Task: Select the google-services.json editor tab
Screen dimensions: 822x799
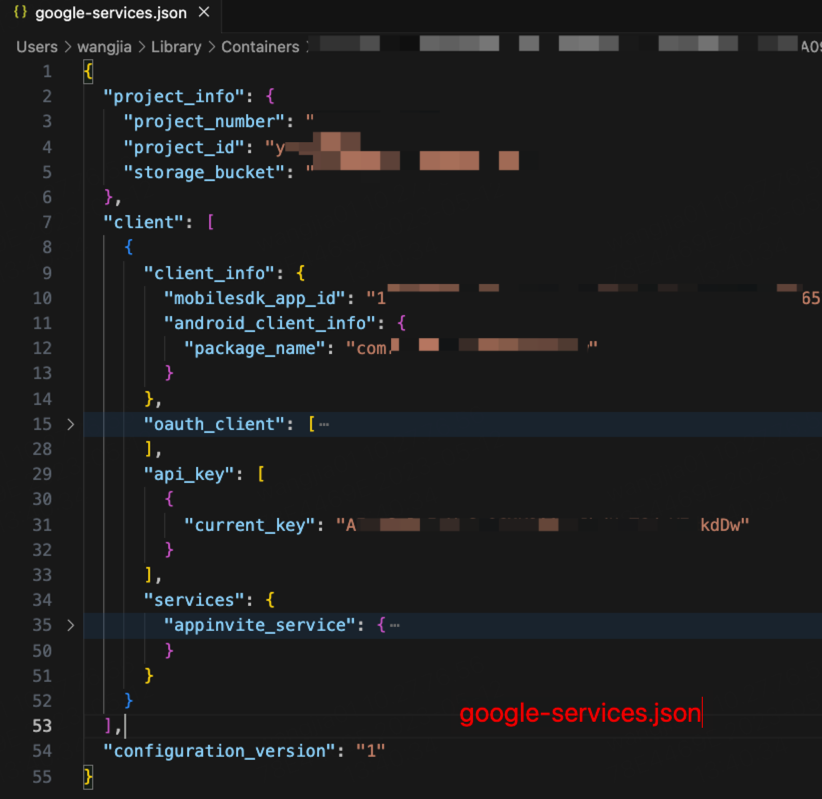Action: pyautogui.click(x=108, y=14)
